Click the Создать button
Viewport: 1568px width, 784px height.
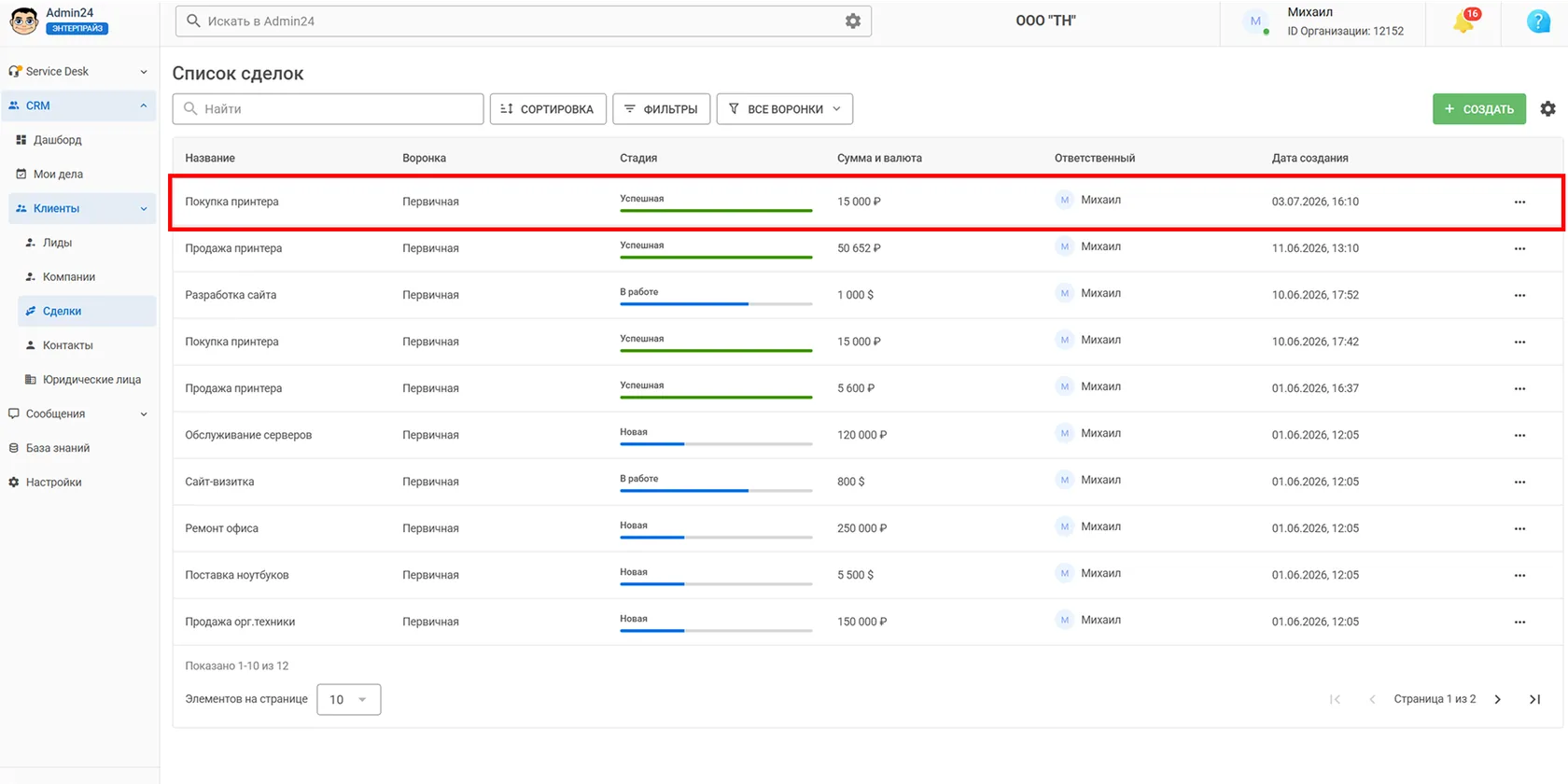[x=1479, y=109]
